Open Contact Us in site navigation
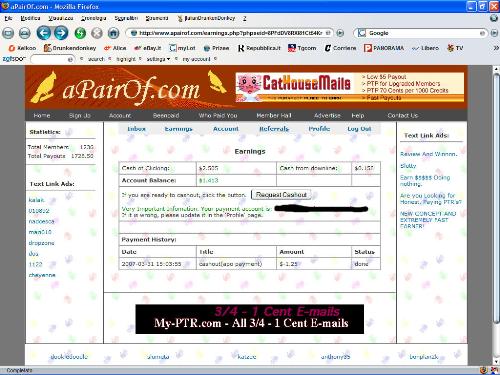500x375 pixels. tap(403, 115)
